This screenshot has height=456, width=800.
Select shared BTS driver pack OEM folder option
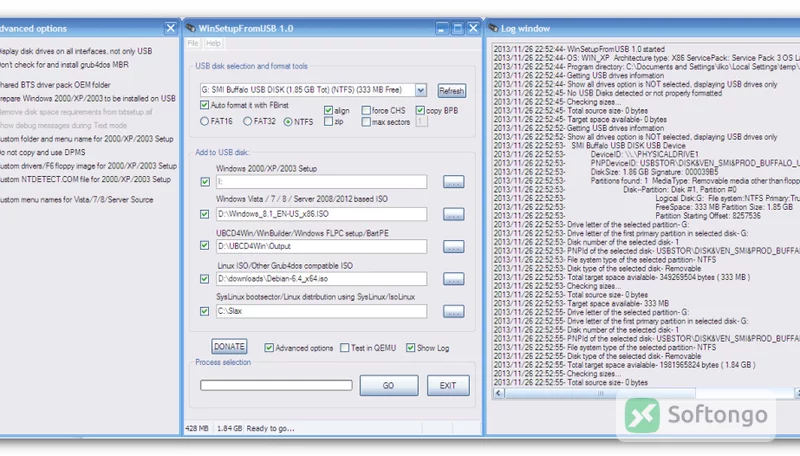(x=55, y=85)
